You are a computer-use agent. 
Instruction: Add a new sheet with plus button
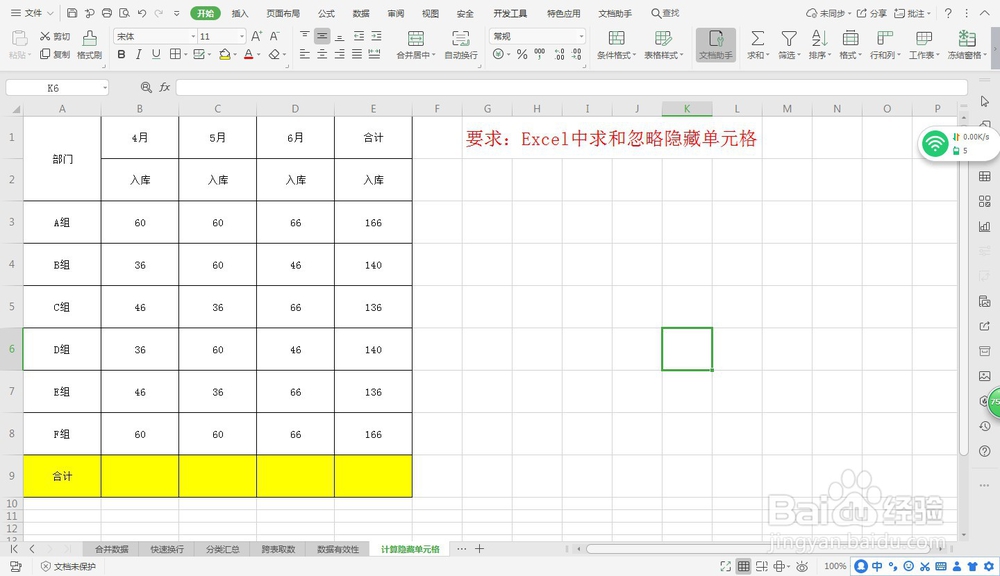coord(480,549)
